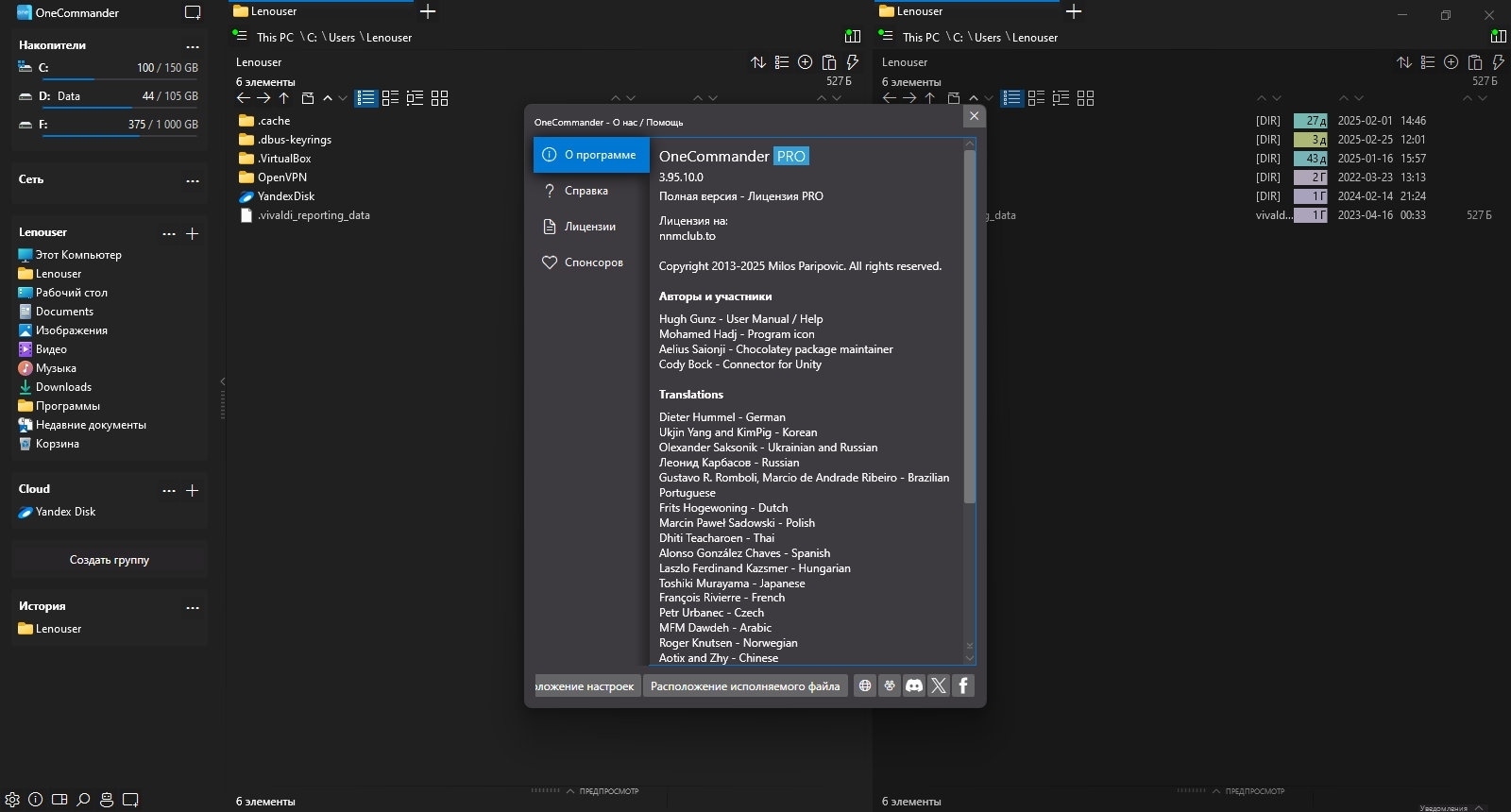The height and width of the screenshot is (812, 1511).
Task: Go up one folder in left pane
Action: tap(283, 98)
